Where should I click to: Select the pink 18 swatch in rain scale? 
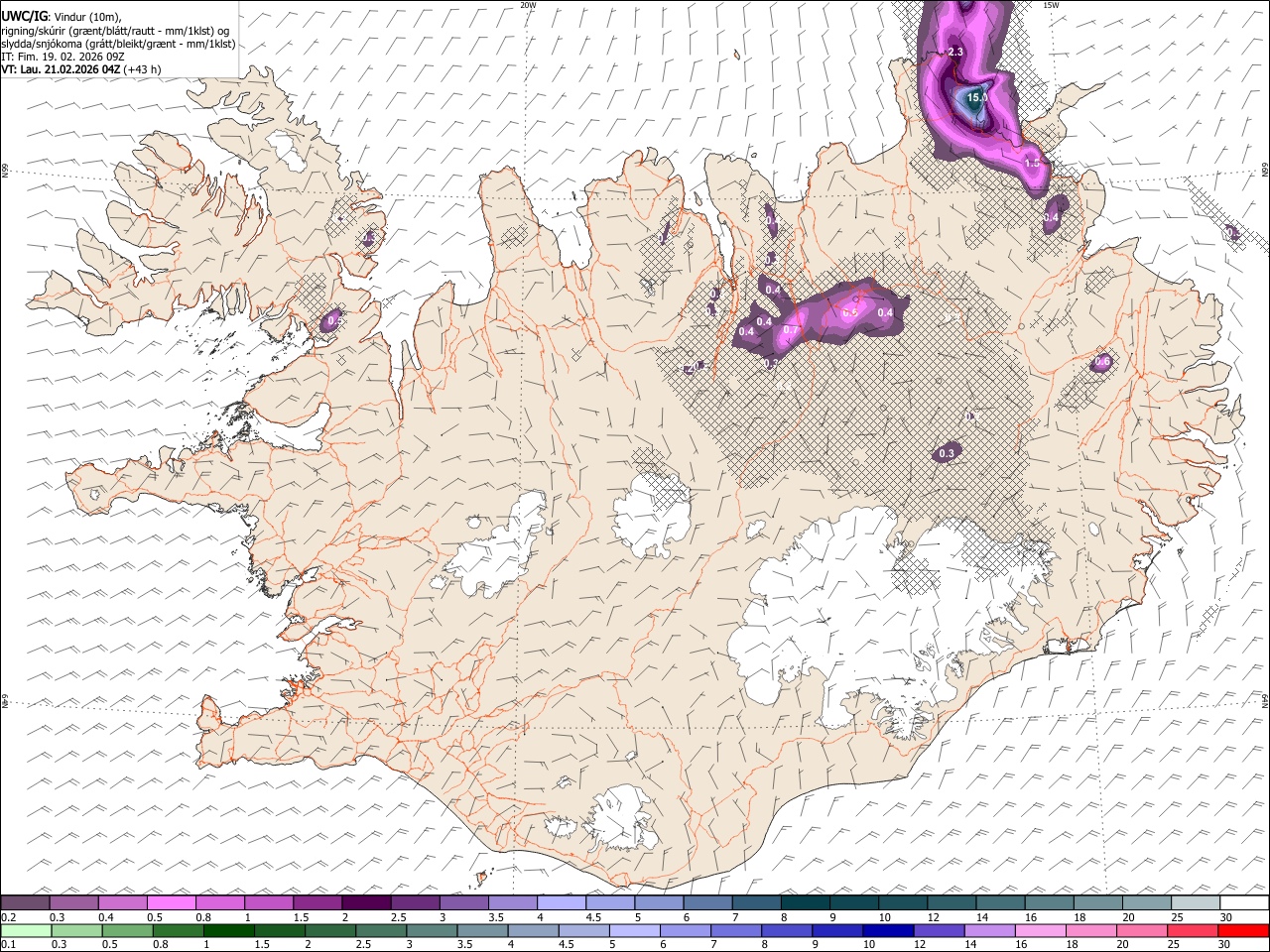click(1091, 930)
